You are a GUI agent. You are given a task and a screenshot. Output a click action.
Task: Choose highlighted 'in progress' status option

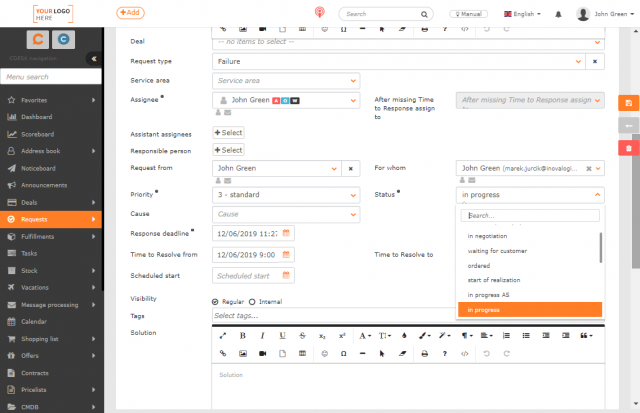530,310
